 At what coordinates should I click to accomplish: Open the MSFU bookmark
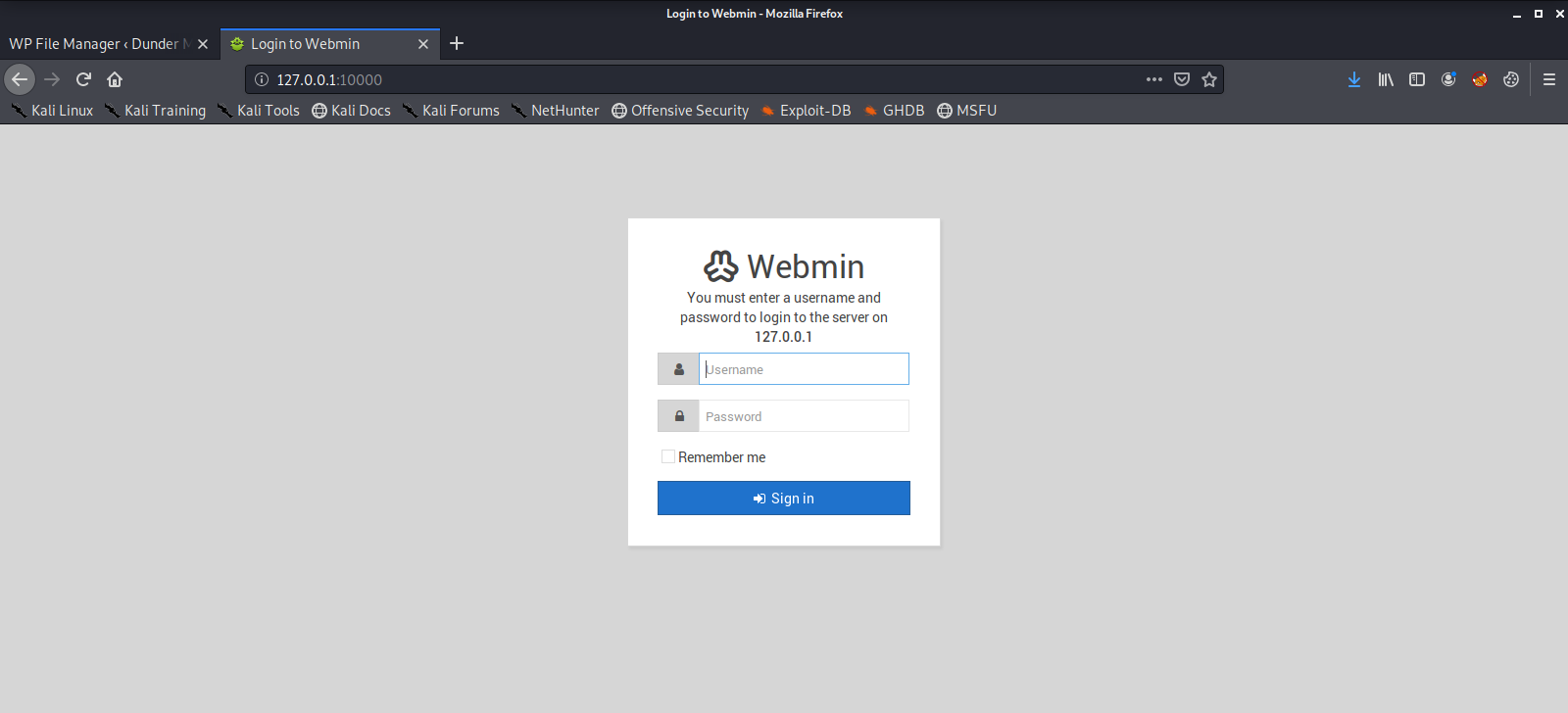point(966,111)
